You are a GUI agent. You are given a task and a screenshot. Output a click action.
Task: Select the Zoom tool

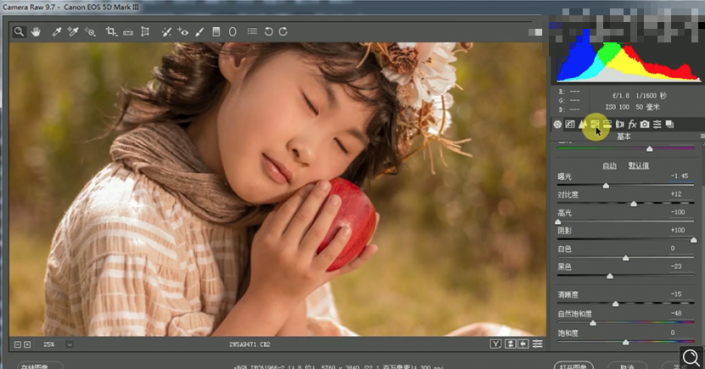tap(19, 31)
